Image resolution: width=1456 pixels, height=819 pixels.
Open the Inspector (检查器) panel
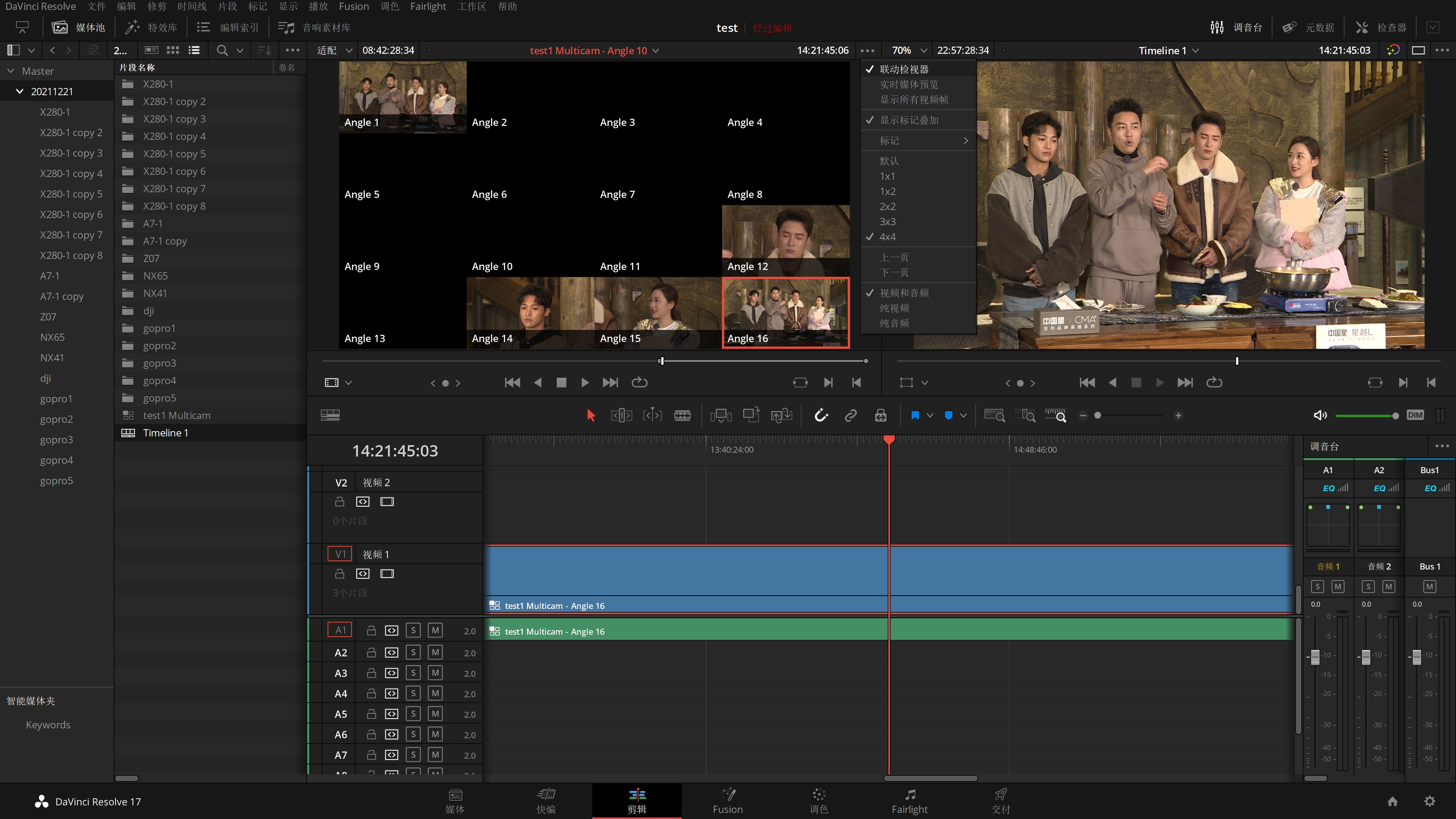pyautogui.click(x=1380, y=27)
